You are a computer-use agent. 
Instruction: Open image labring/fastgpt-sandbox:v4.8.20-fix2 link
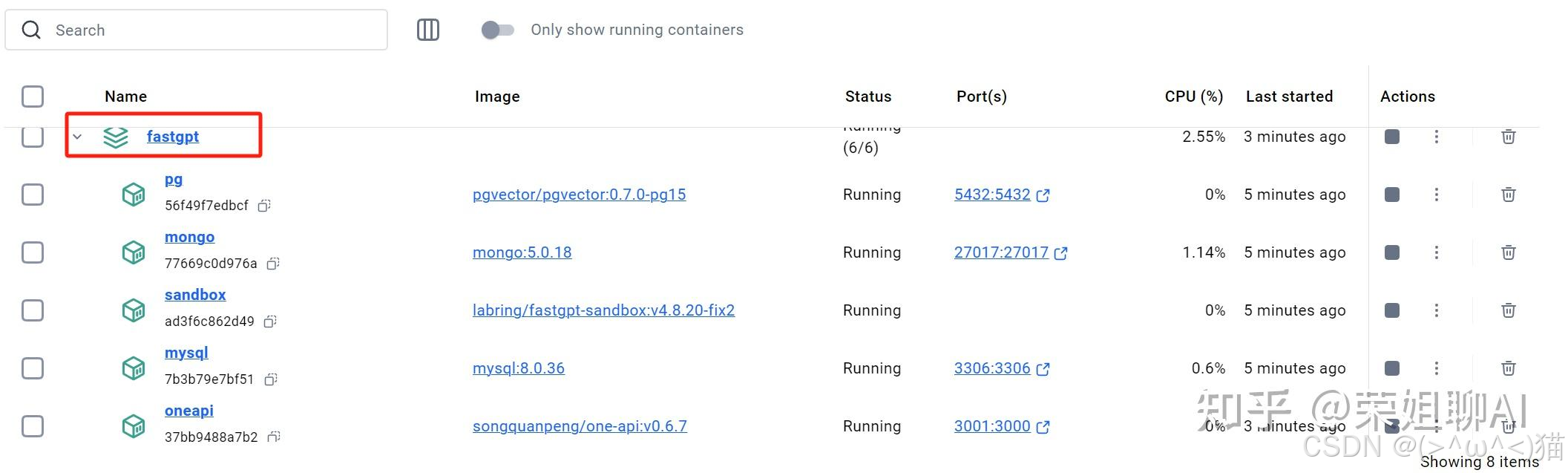click(x=604, y=310)
